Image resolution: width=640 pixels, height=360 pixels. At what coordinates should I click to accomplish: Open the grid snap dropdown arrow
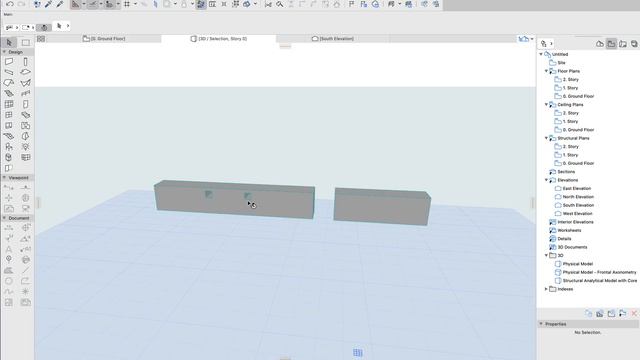coord(136,4)
